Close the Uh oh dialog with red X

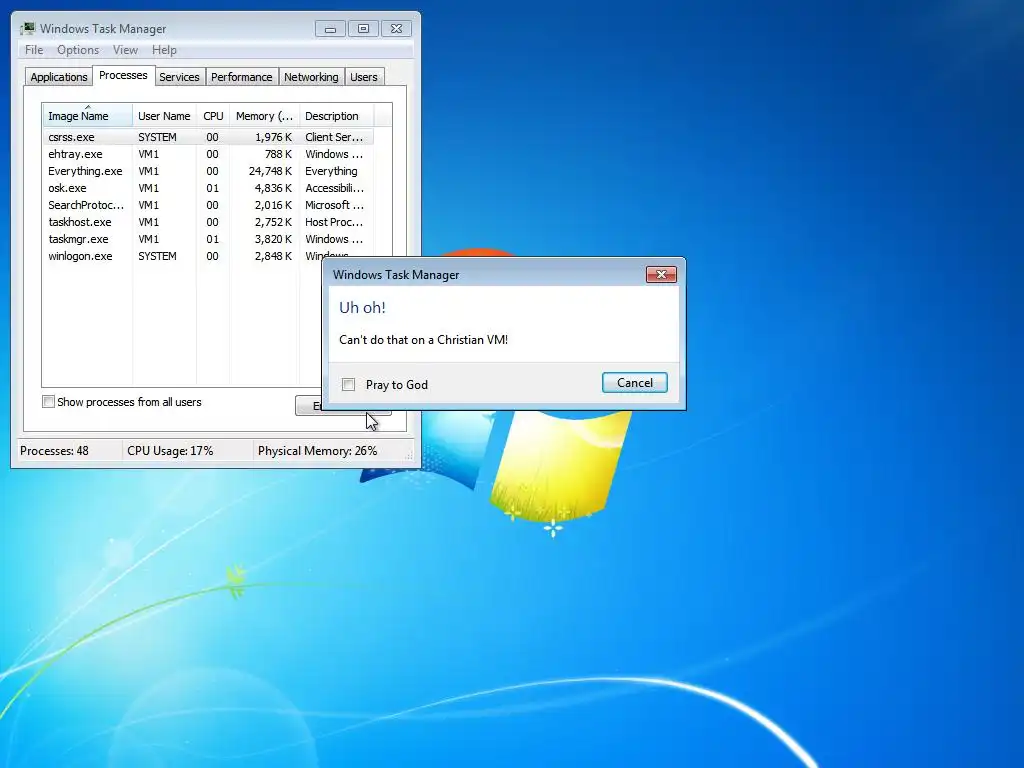(661, 274)
